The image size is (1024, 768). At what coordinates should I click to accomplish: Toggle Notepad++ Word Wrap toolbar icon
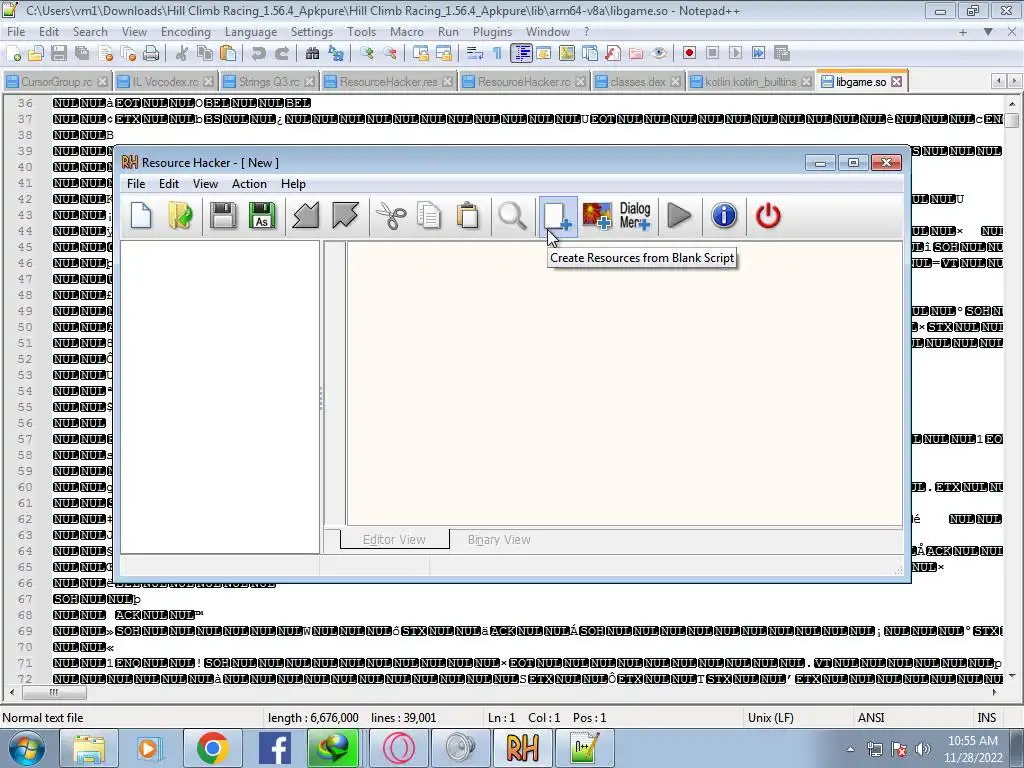475,54
